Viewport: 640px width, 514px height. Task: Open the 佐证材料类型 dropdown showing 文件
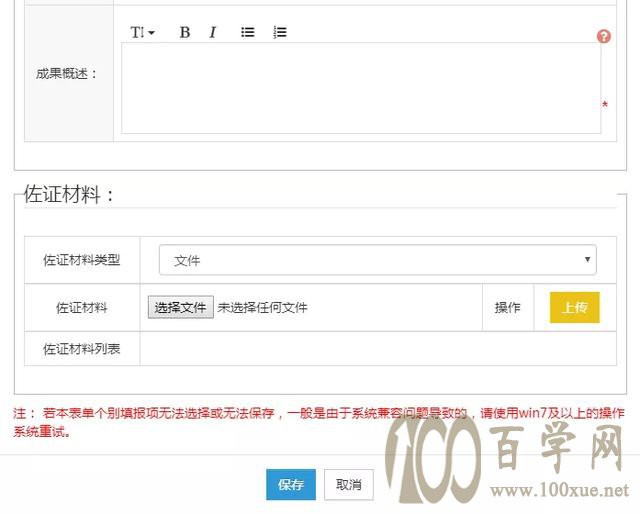pos(378,260)
